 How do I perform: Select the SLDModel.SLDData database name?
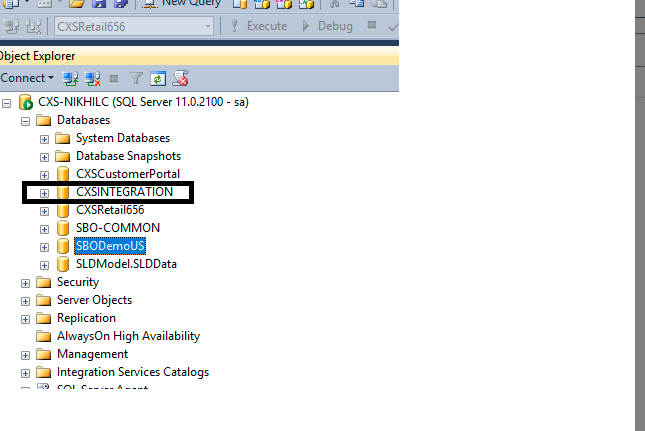click(x=126, y=264)
